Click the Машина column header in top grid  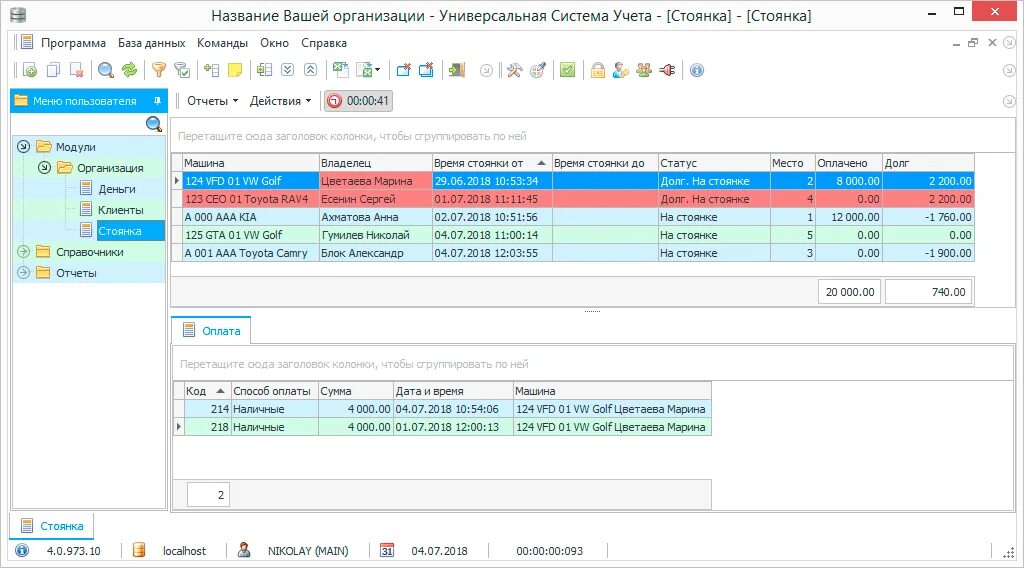point(250,163)
